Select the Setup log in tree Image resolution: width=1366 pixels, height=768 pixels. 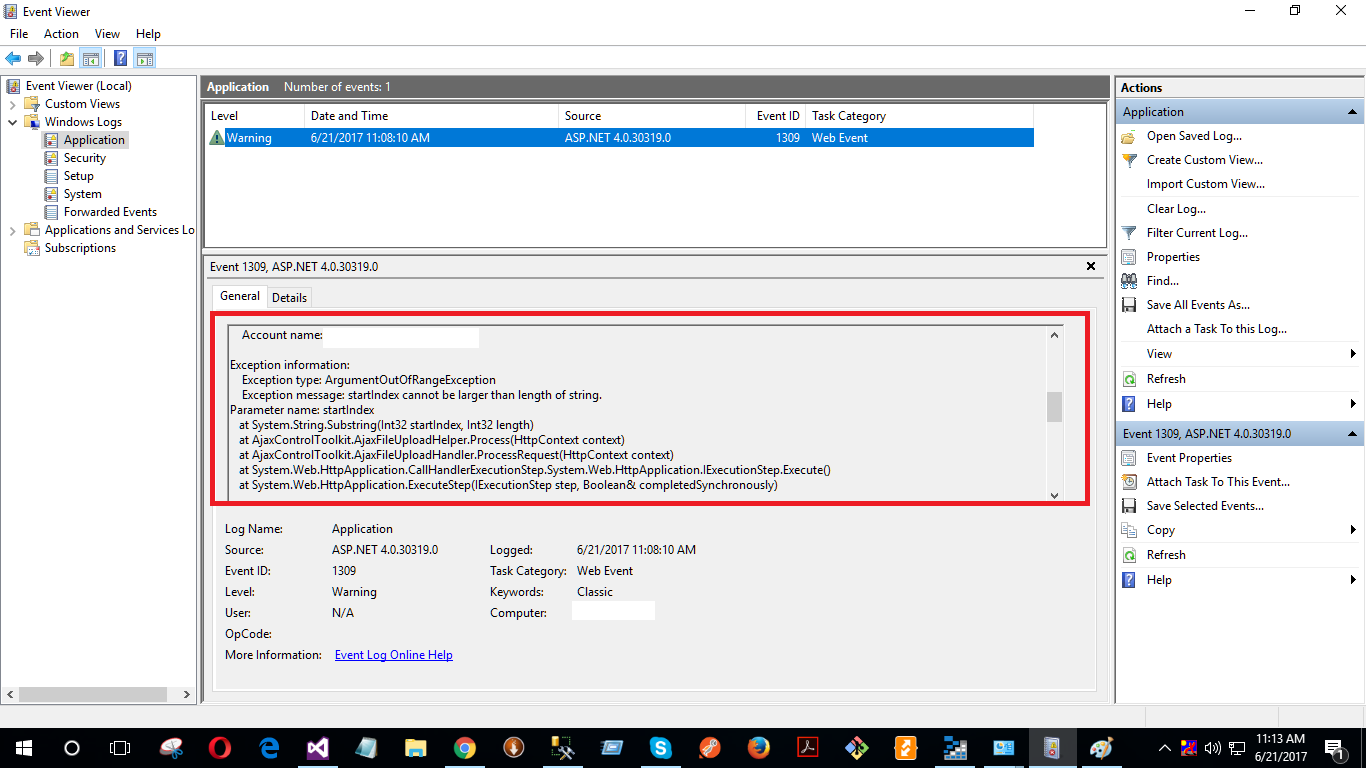click(x=79, y=176)
